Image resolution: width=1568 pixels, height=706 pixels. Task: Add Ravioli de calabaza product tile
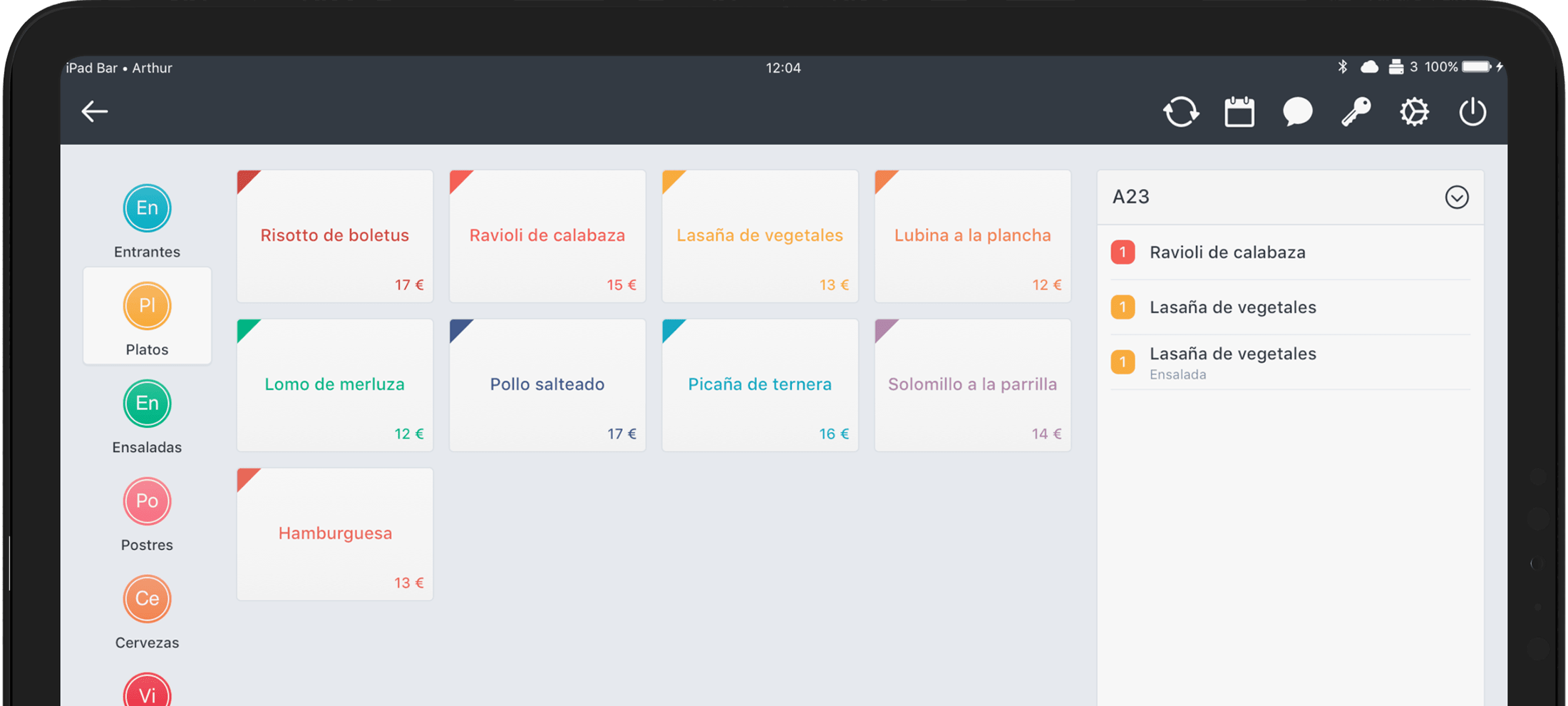pyautogui.click(x=547, y=236)
